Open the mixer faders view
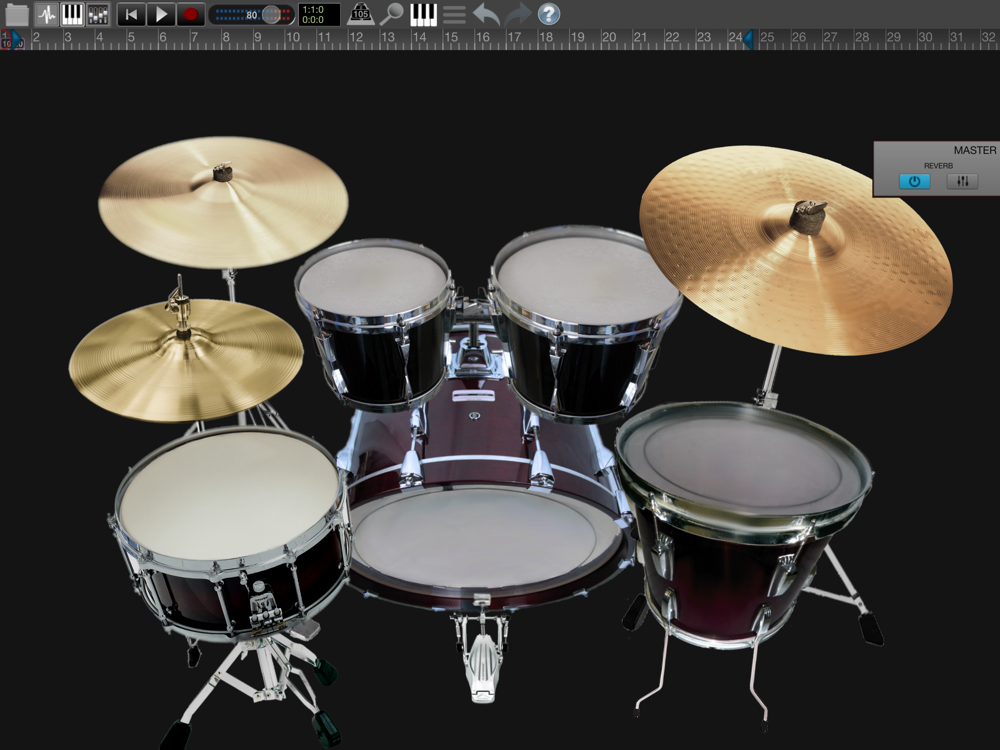 (98, 14)
